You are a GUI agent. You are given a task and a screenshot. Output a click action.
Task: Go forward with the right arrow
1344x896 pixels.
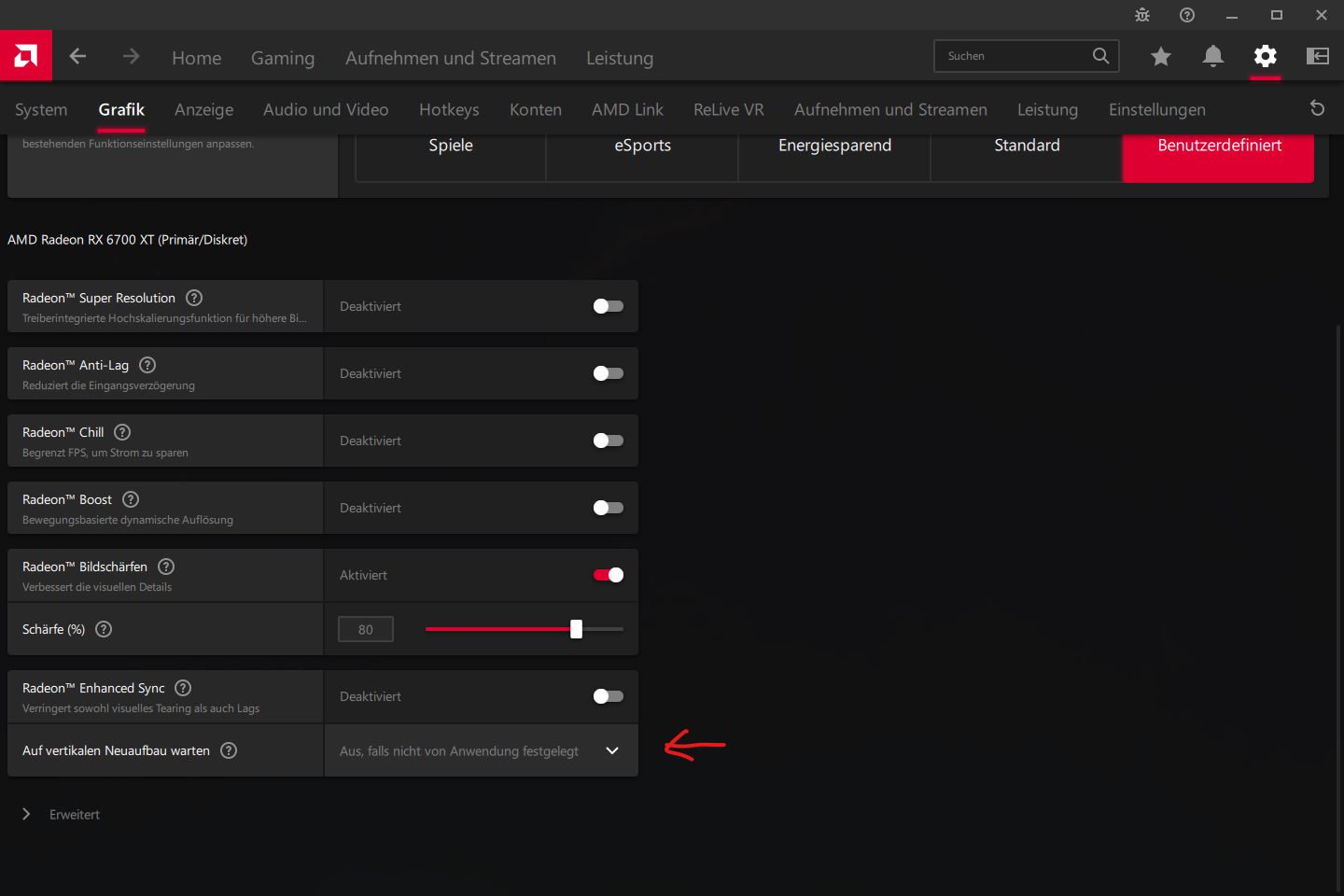131,56
